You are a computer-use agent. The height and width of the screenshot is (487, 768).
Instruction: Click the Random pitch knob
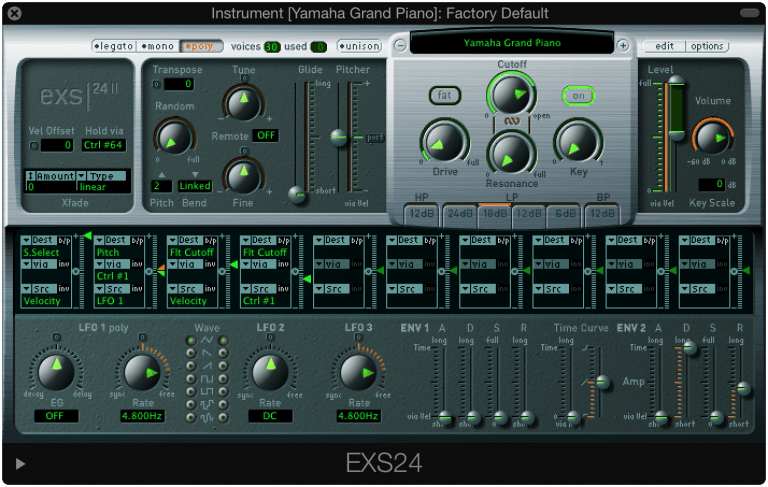[174, 138]
